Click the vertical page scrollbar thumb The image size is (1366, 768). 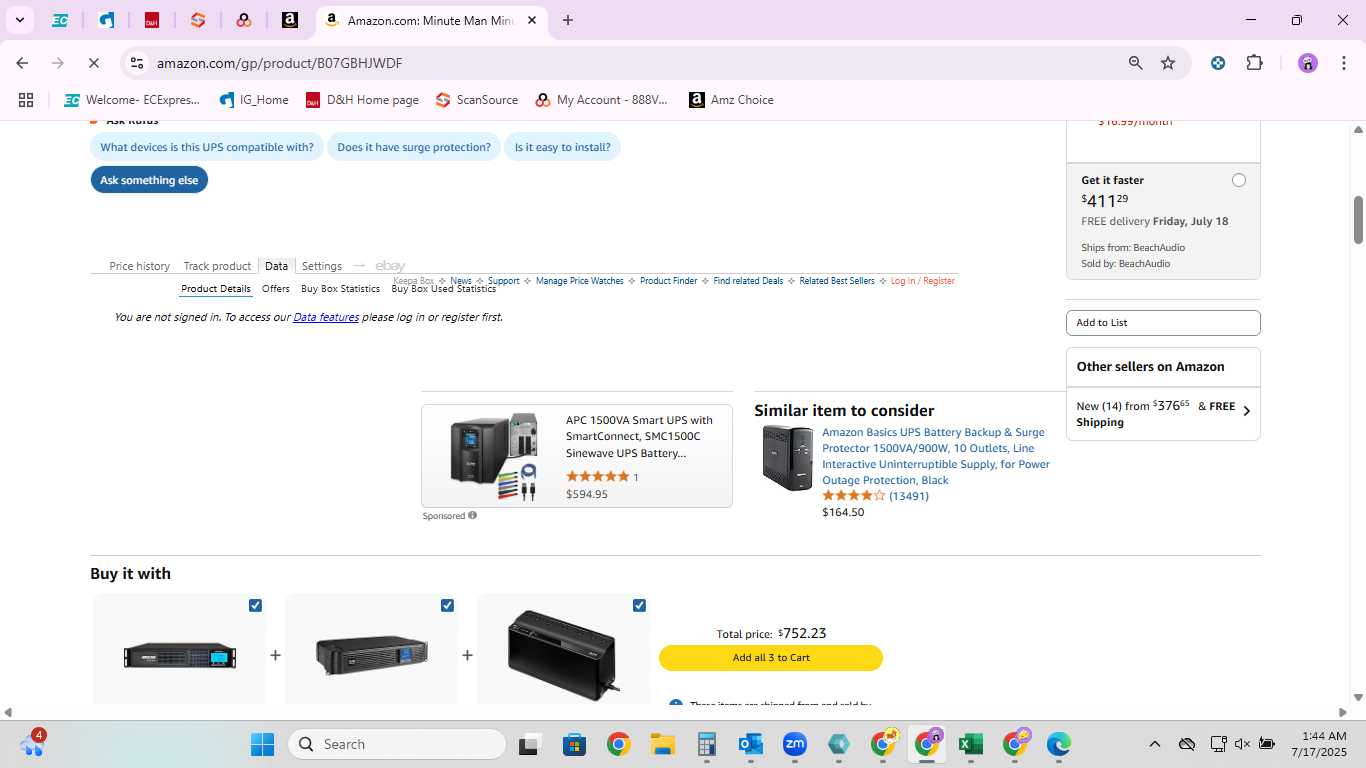[1358, 220]
